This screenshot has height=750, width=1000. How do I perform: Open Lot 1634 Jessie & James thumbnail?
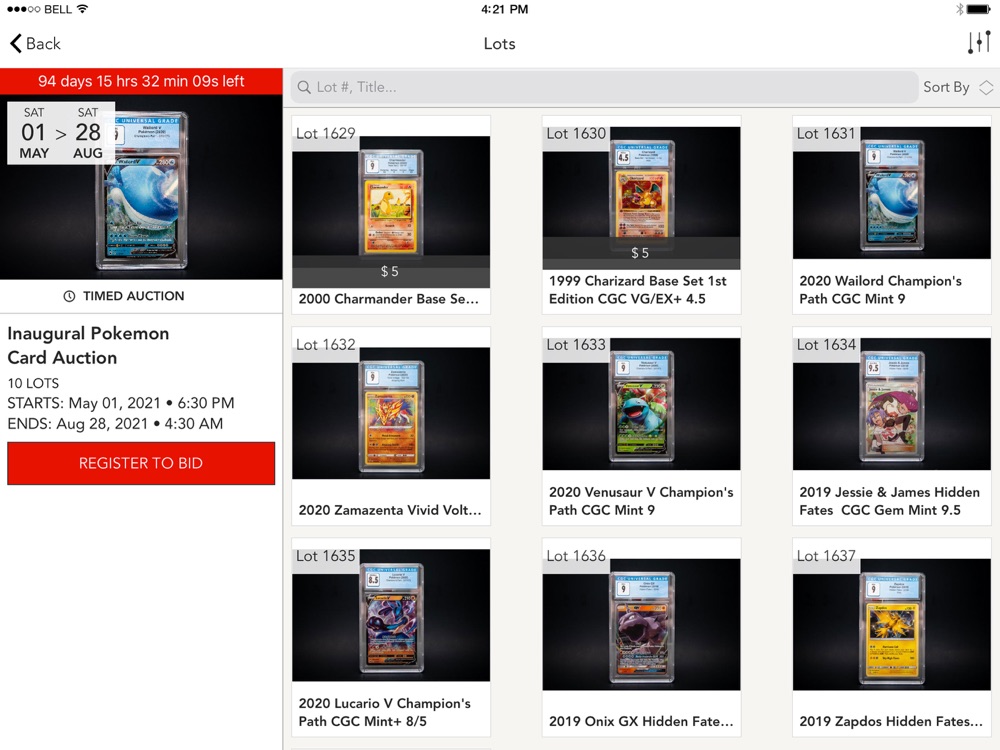click(x=892, y=404)
